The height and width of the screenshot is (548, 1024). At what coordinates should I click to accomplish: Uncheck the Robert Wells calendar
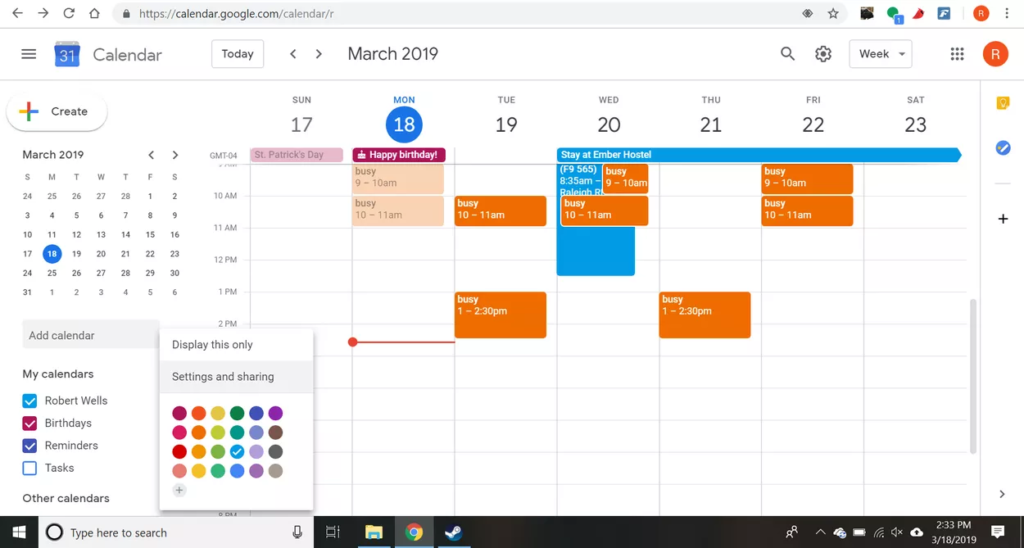(x=30, y=401)
